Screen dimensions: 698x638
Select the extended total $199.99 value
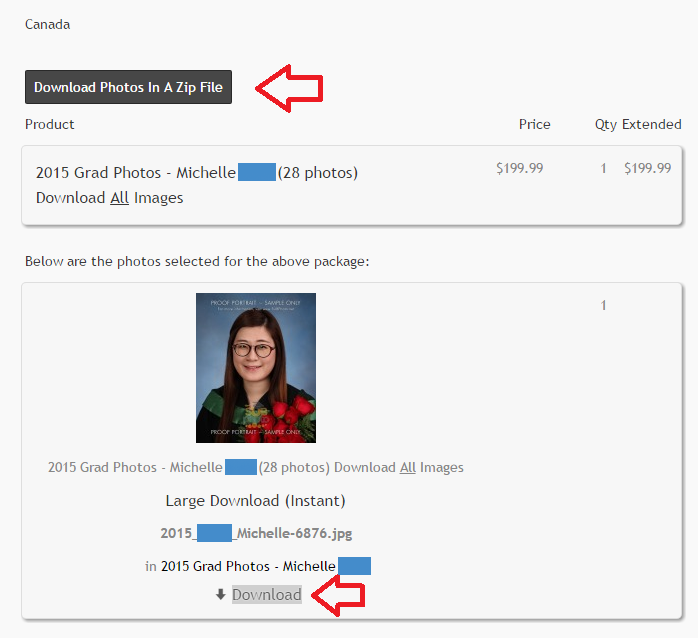tap(647, 168)
